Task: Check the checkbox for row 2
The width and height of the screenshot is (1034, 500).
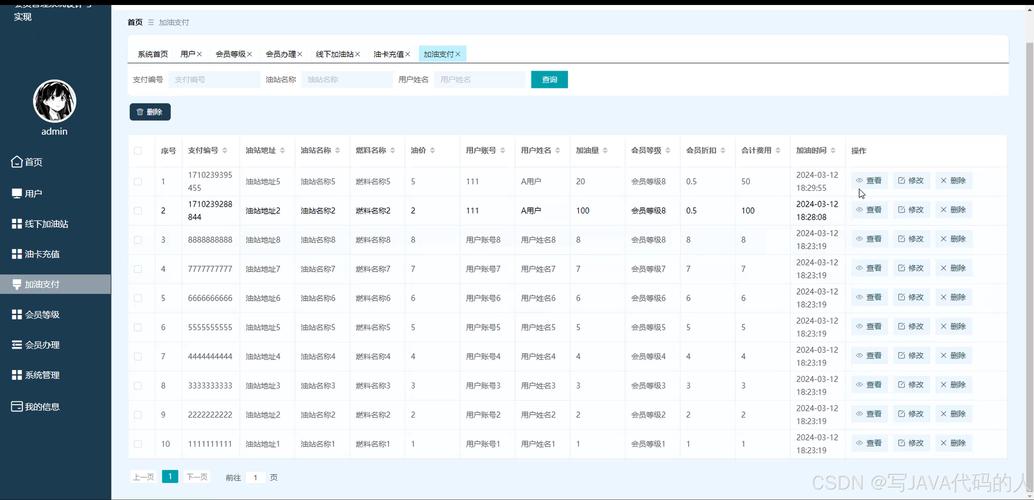Action: (138, 211)
